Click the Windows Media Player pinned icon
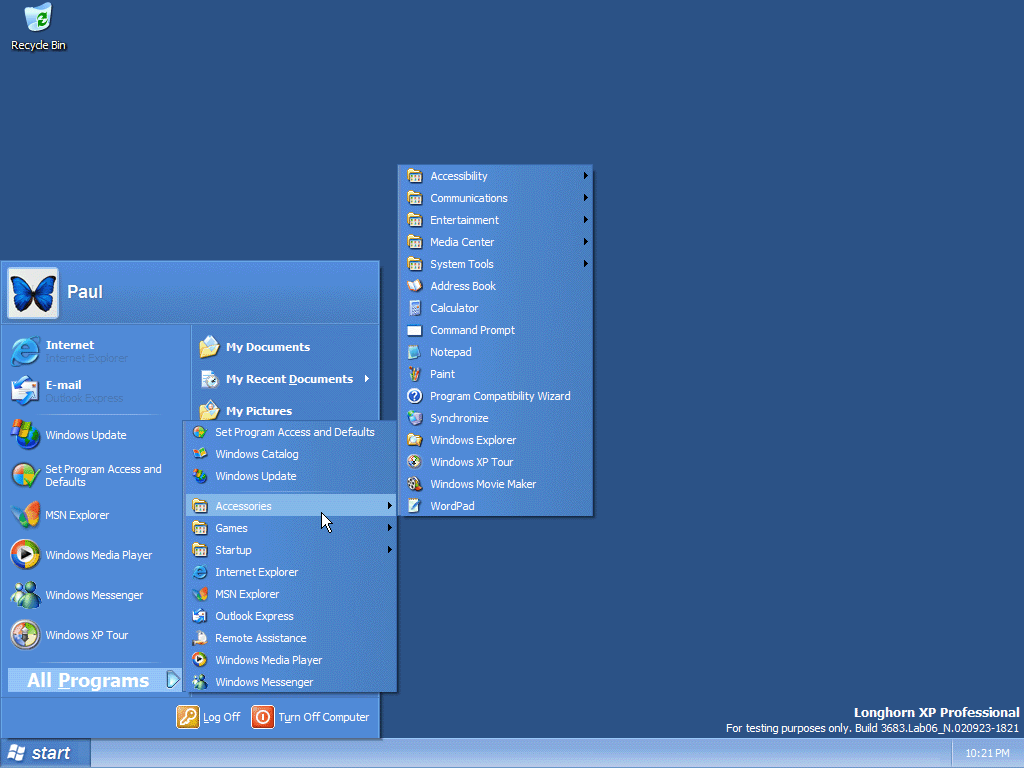The image size is (1024, 768). tap(25, 555)
